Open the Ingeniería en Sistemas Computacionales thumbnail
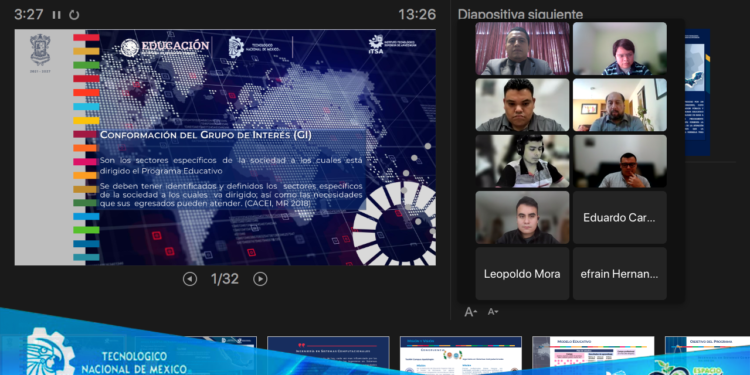750x375 pixels. click(x=328, y=355)
